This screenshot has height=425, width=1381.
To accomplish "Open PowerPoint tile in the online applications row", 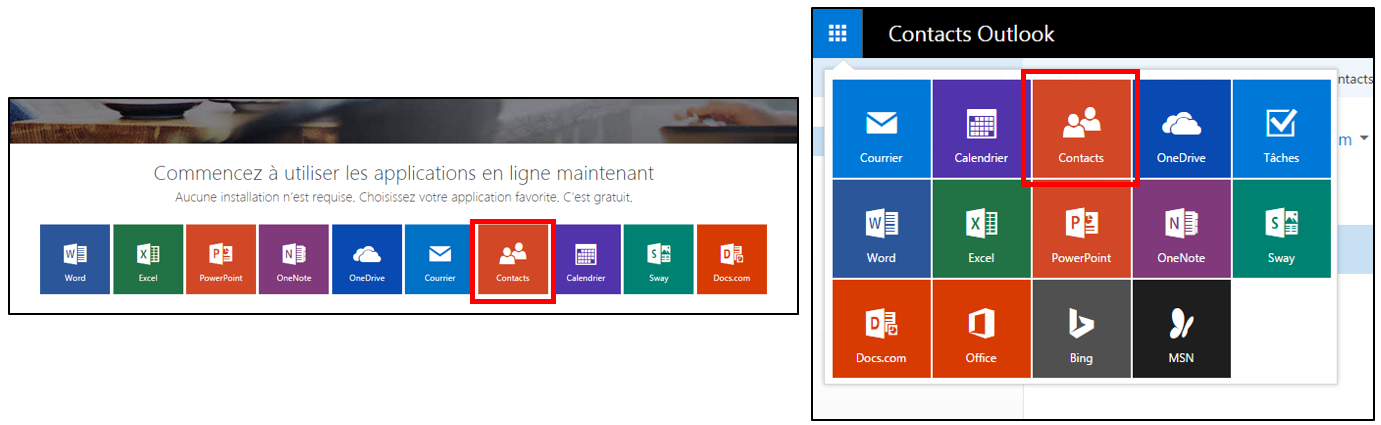I will 221,259.
